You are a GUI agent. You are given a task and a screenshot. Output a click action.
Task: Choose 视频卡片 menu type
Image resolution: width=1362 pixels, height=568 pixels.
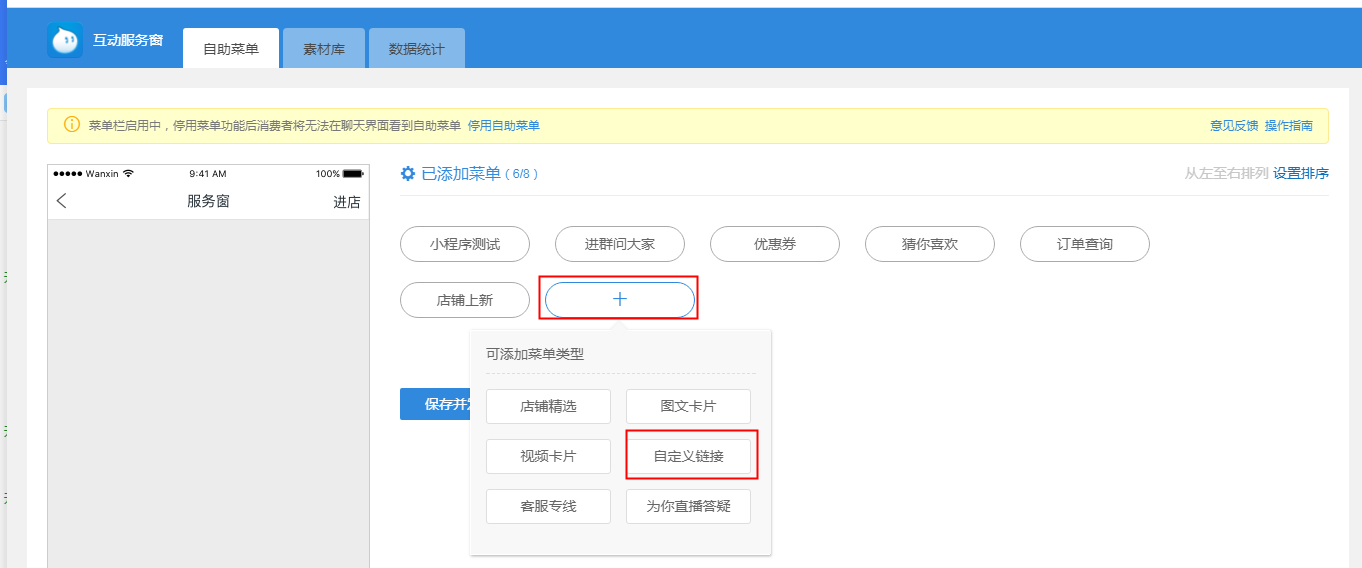[x=548, y=456]
